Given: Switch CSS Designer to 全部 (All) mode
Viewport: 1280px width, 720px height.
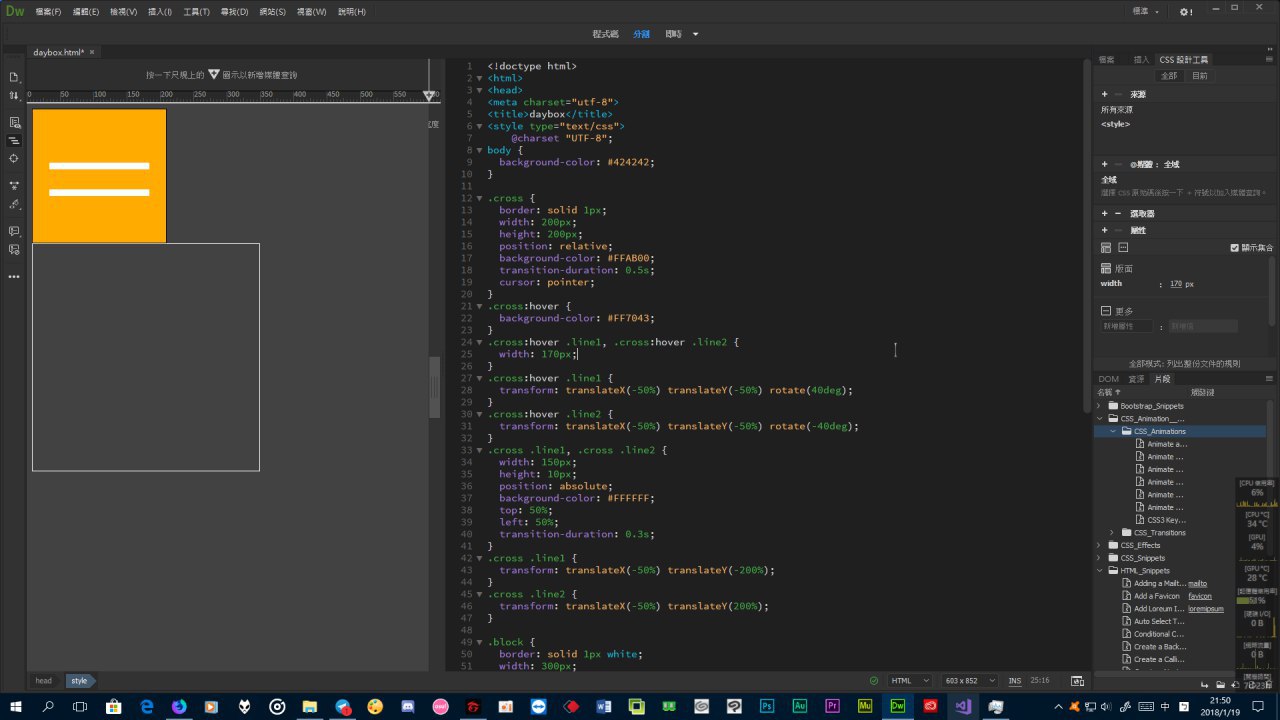Looking at the screenshot, I should tap(1168, 76).
